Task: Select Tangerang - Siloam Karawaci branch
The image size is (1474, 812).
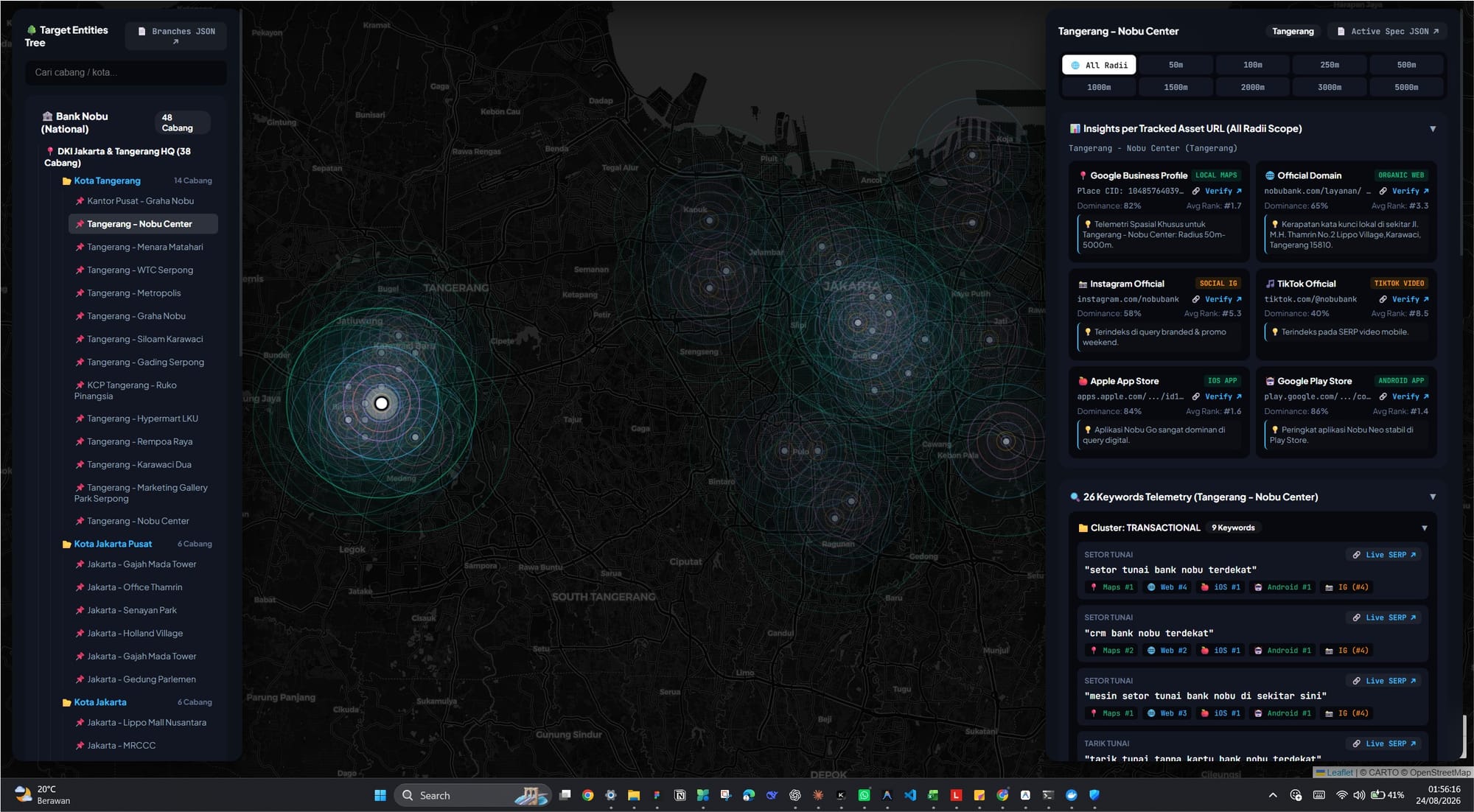Action: pos(143,340)
